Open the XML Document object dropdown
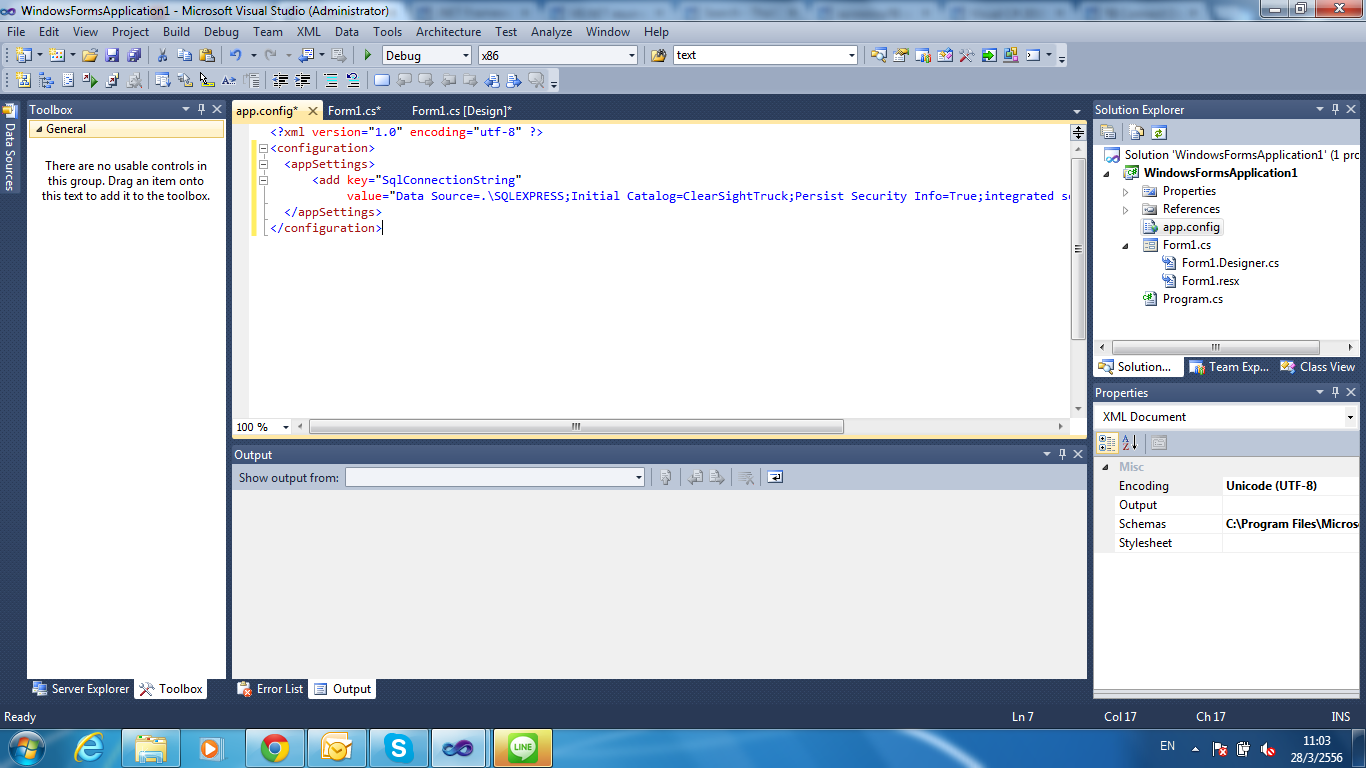Viewport: 1366px width, 768px height. pyautogui.click(x=1350, y=417)
